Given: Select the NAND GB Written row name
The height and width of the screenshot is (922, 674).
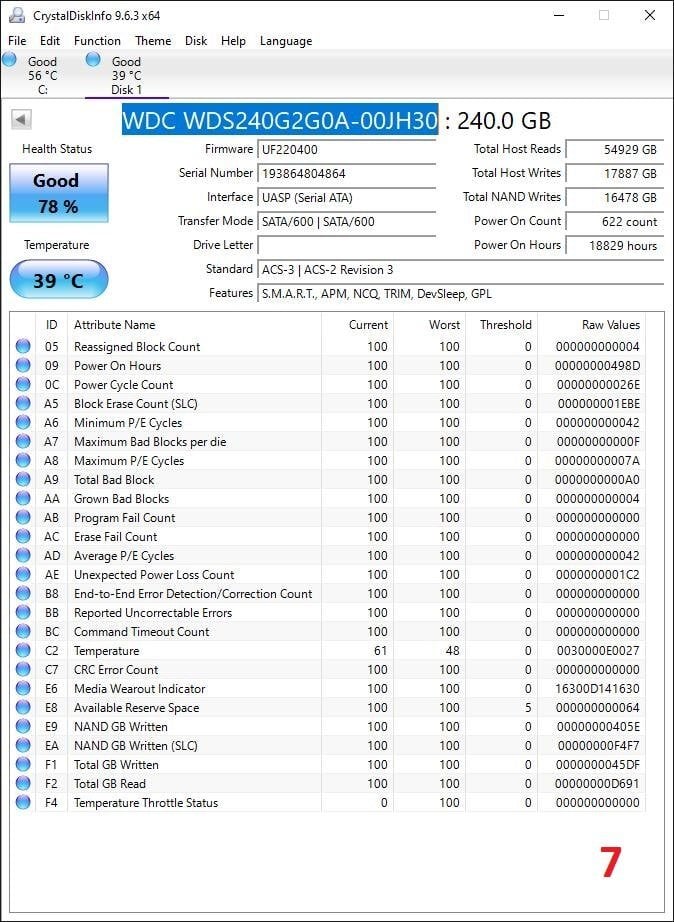Looking at the screenshot, I should [121, 726].
